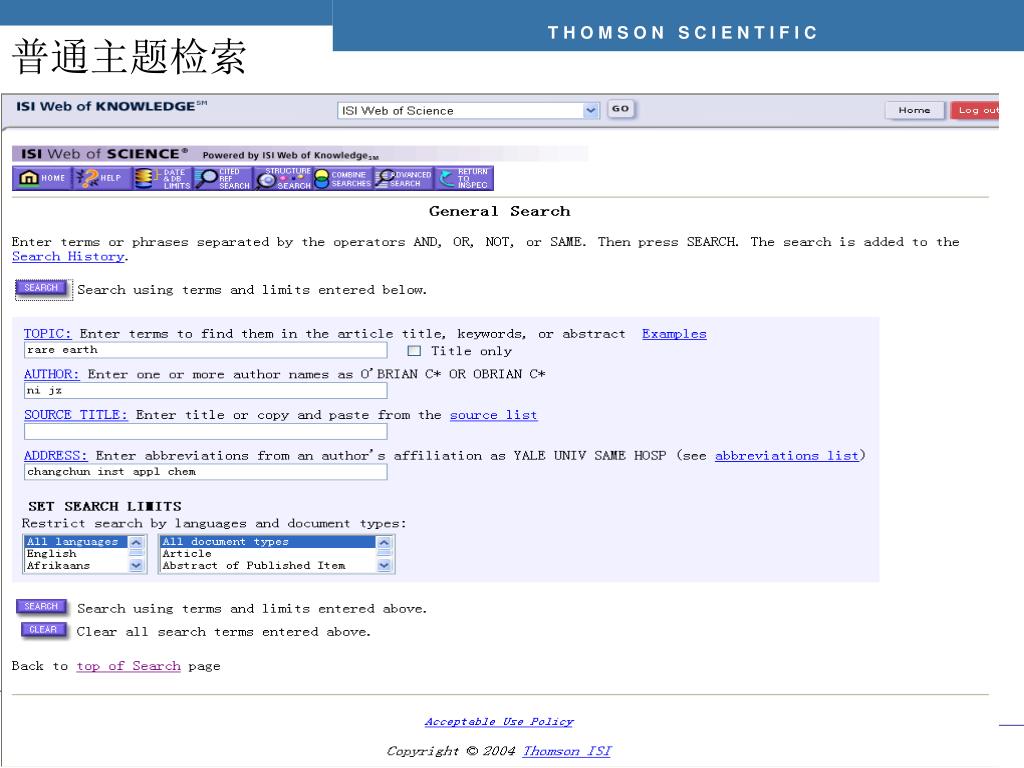Click the AUTHOR link

(52, 374)
